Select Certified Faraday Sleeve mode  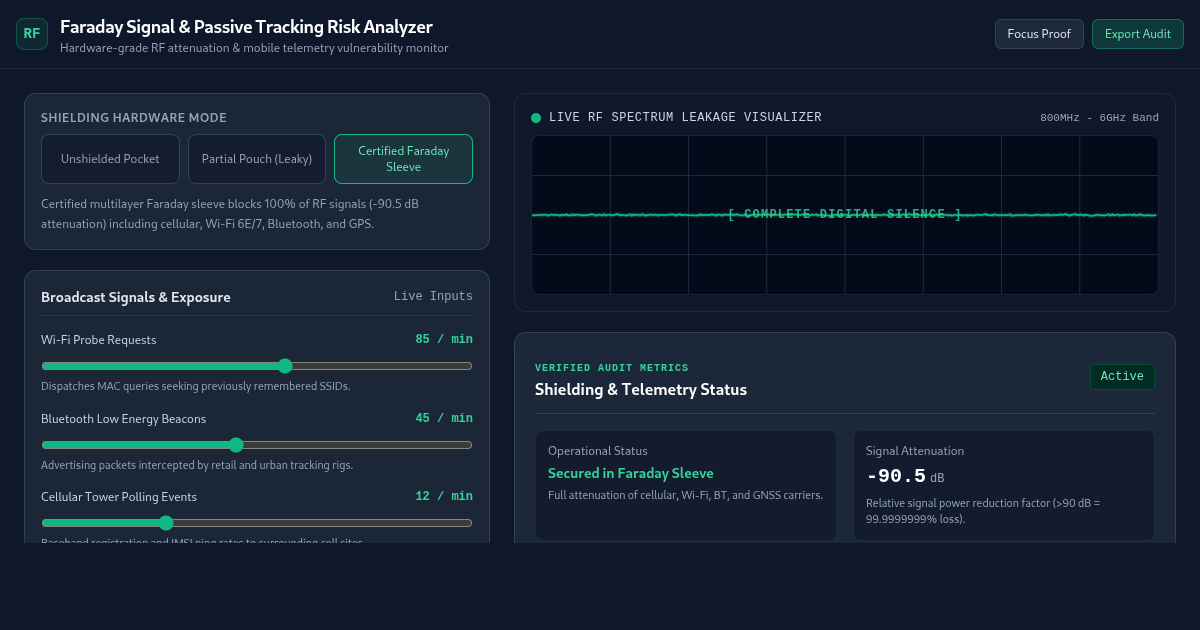(403, 159)
